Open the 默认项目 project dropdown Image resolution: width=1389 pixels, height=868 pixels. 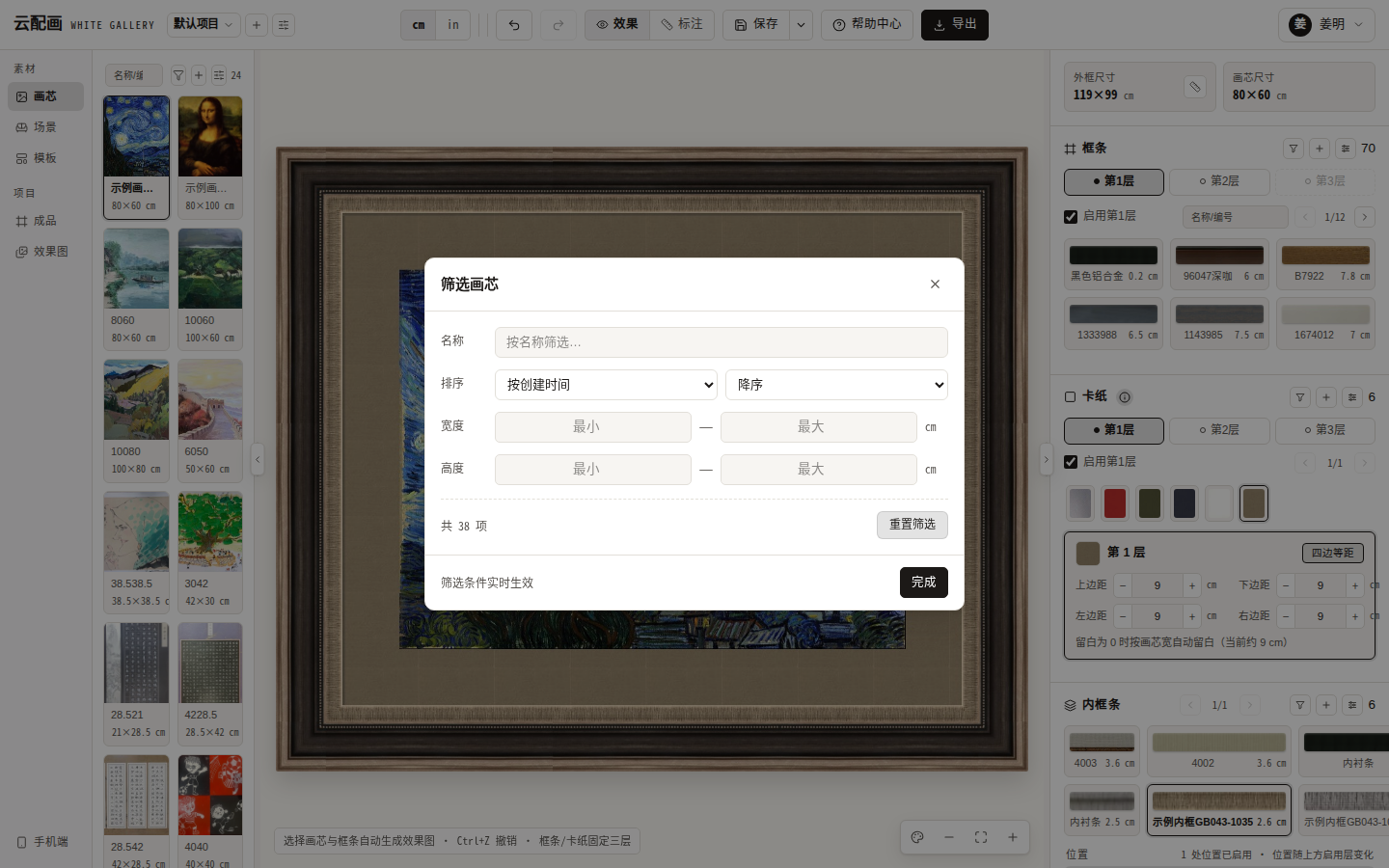(203, 25)
